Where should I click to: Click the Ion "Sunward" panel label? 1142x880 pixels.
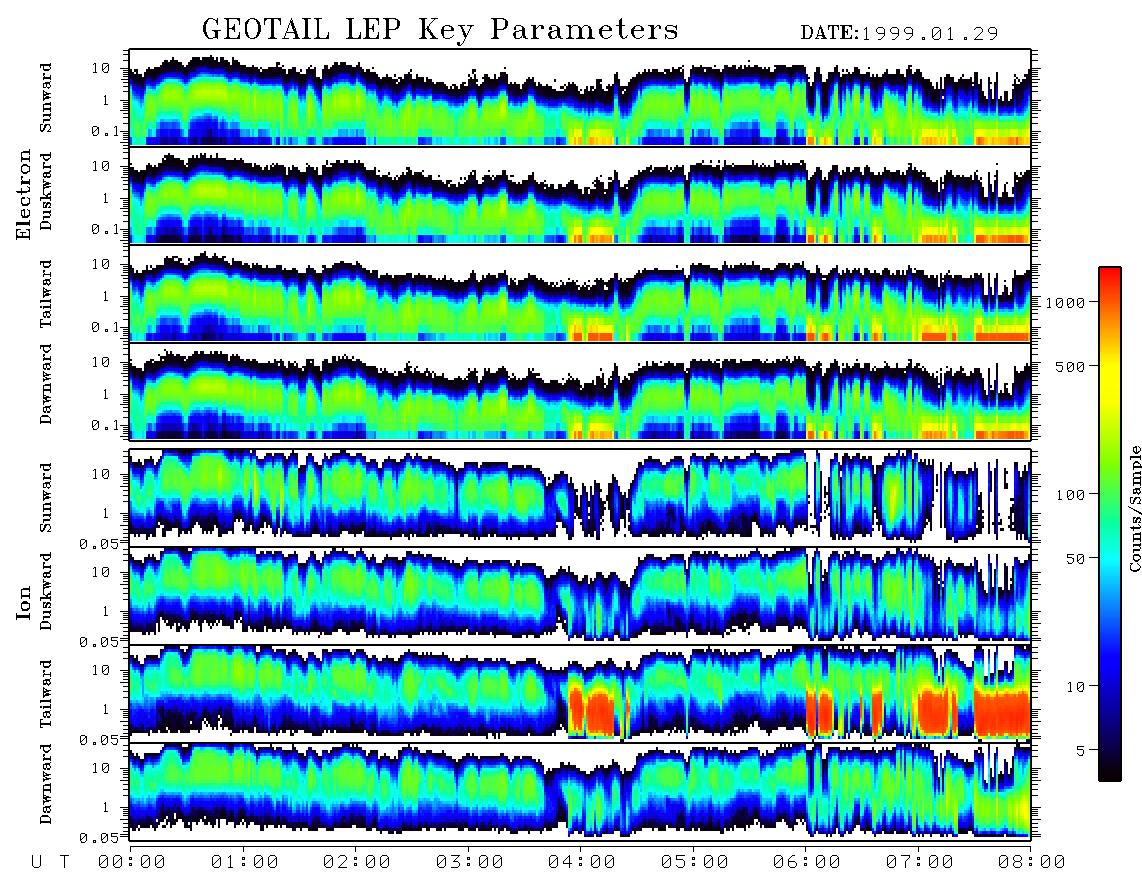pyautogui.click(x=46, y=497)
